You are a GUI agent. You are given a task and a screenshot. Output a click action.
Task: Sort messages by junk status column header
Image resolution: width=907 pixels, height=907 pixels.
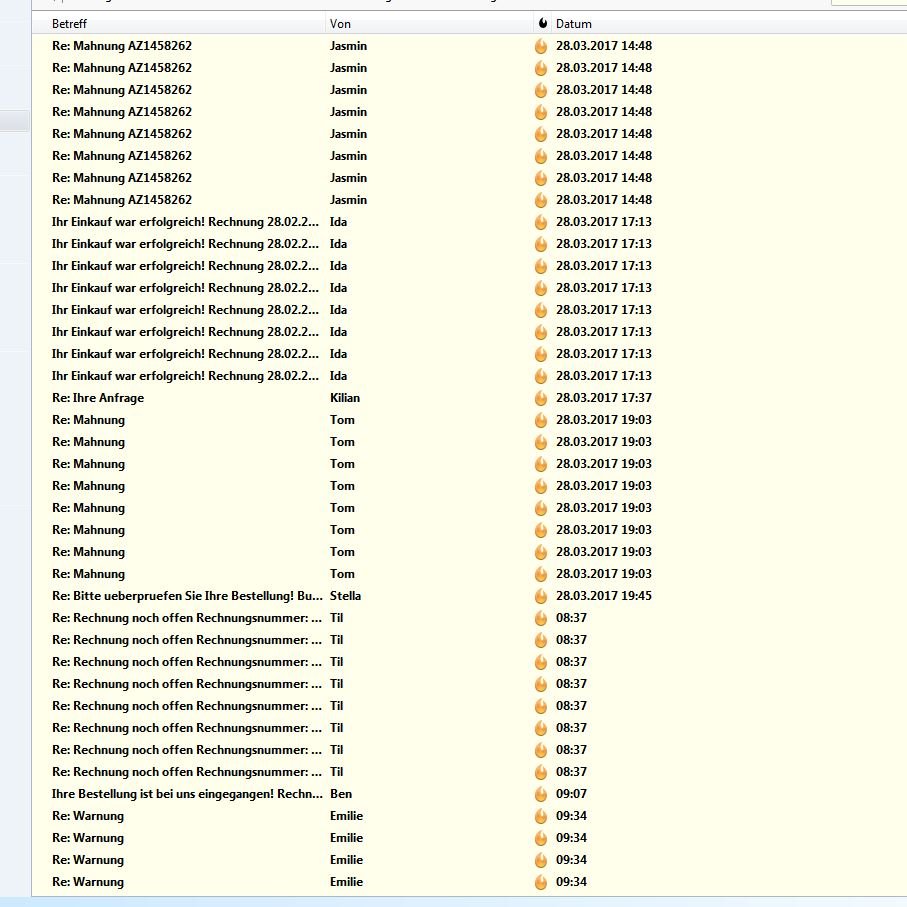point(542,23)
